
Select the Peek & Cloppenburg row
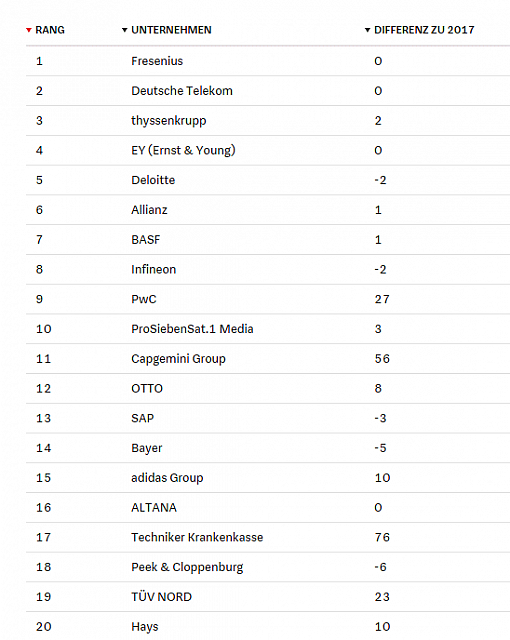[268, 567]
